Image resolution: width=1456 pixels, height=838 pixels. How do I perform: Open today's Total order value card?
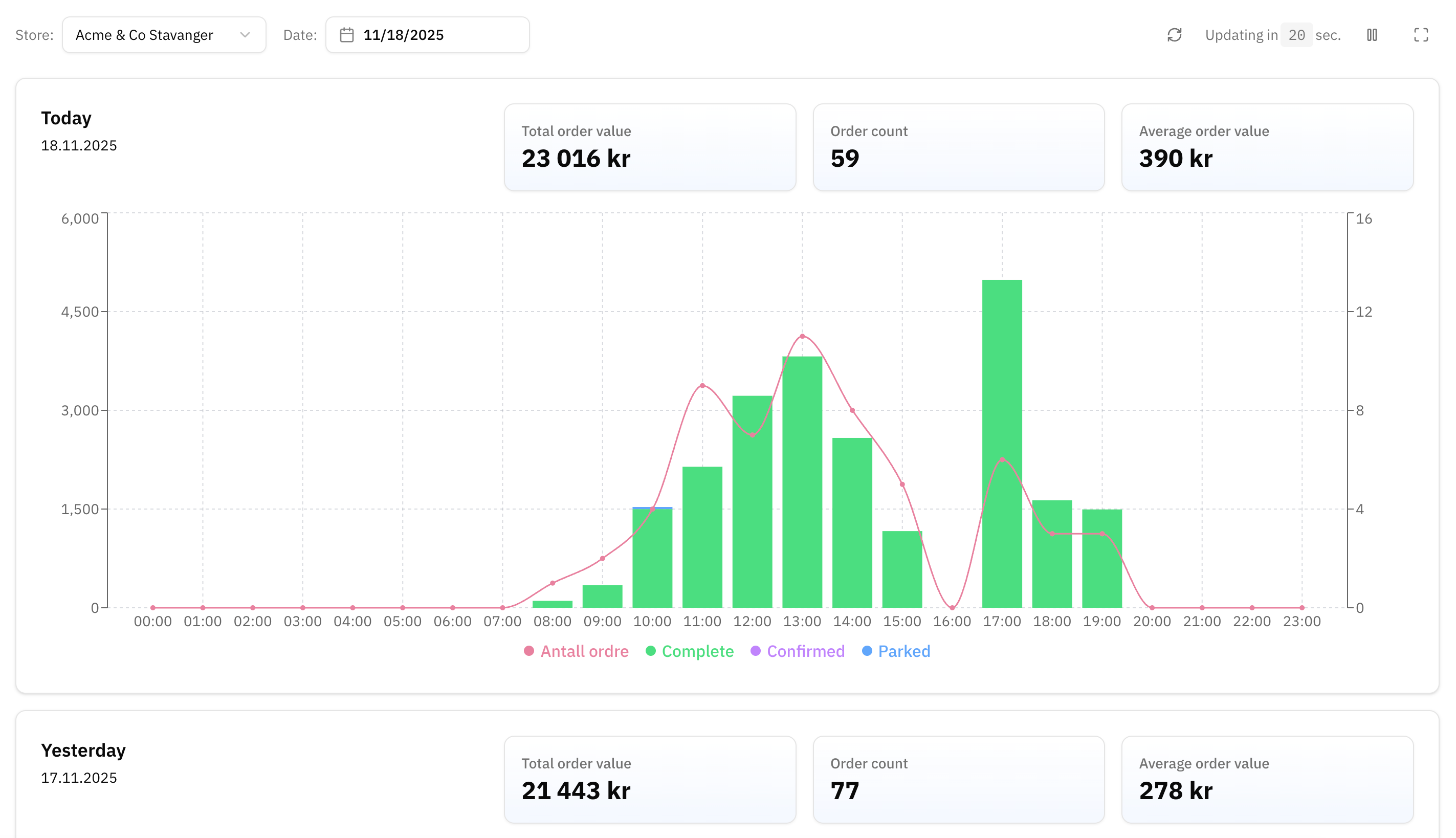coord(649,147)
